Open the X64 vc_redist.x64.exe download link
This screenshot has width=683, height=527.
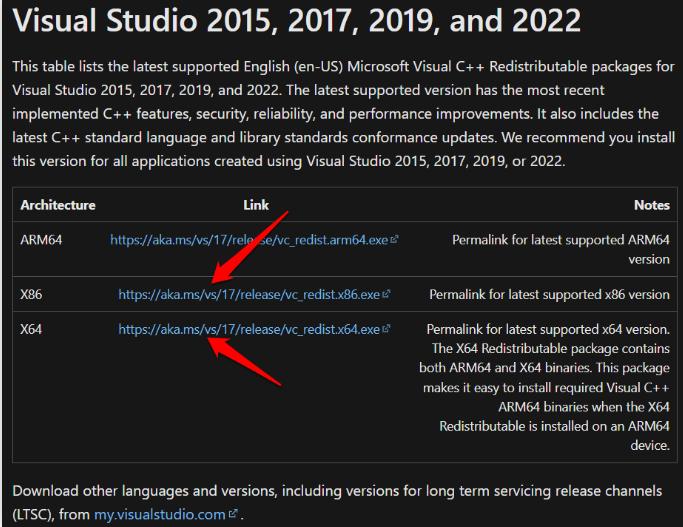(249, 330)
